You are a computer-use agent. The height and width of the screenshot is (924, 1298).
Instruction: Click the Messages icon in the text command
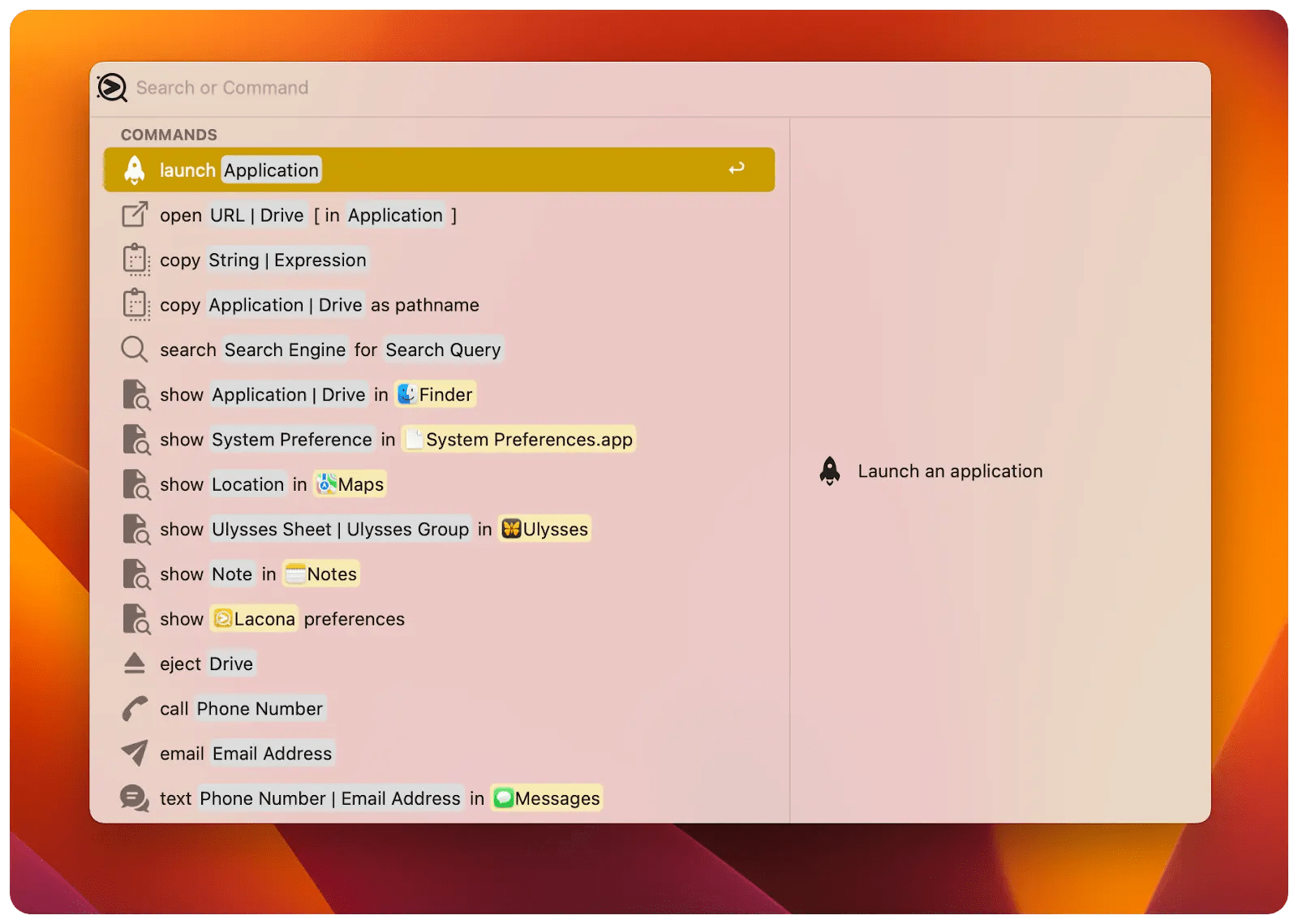pos(504,797)
